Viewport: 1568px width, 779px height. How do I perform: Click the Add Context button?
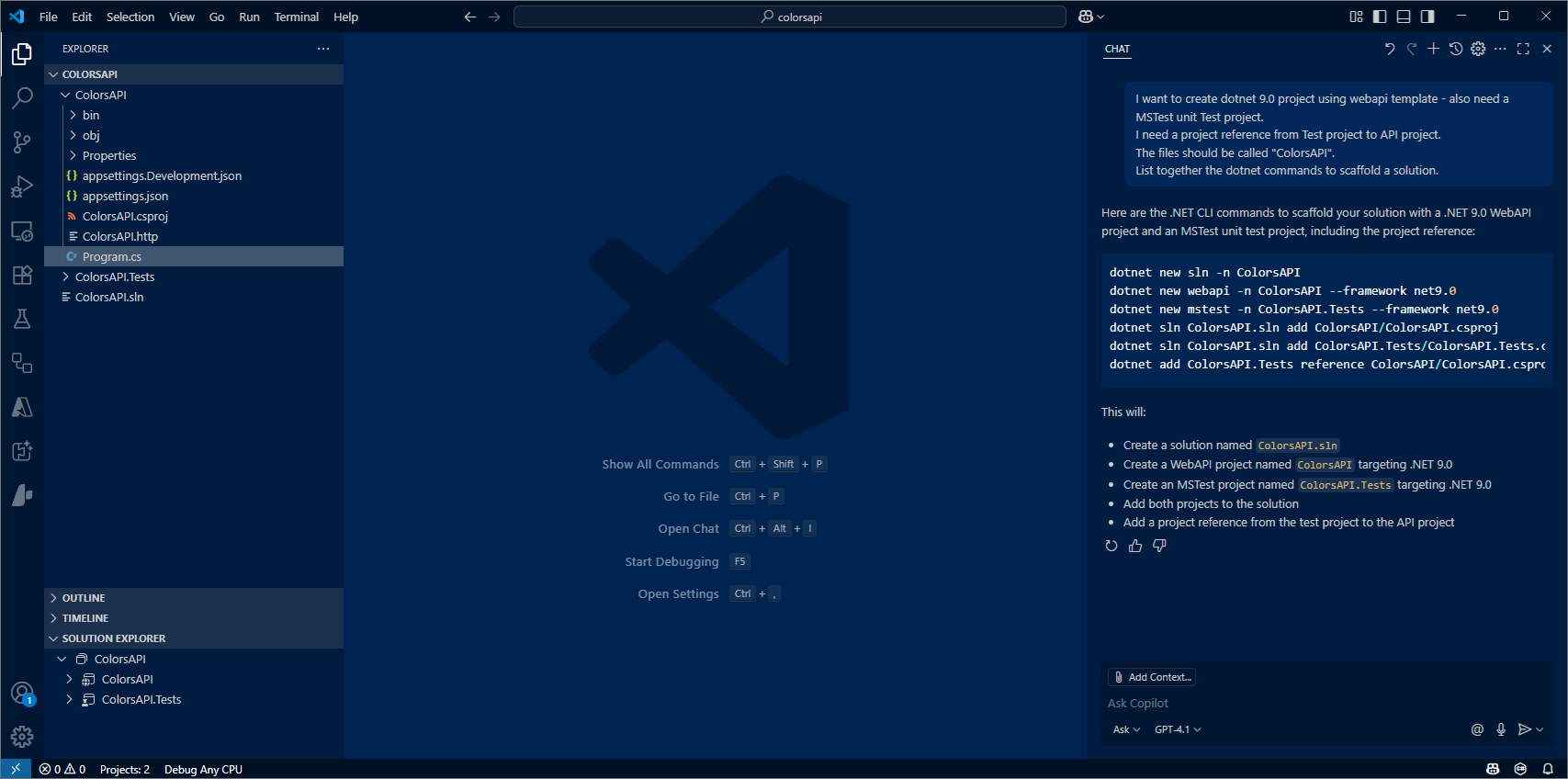pyautogui.click(x=1152, y=677)
